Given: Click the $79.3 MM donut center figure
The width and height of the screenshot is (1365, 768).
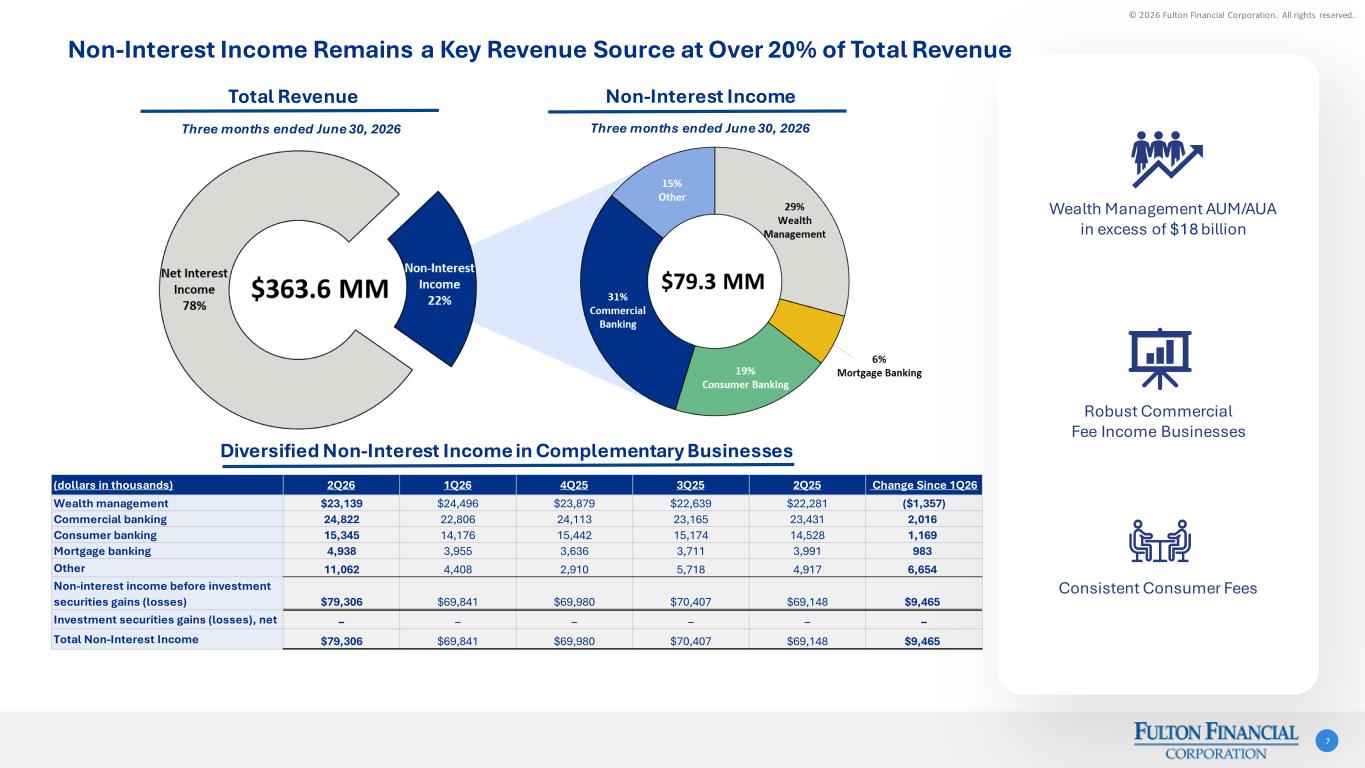Looking at the screenshot, I should 713,282.
